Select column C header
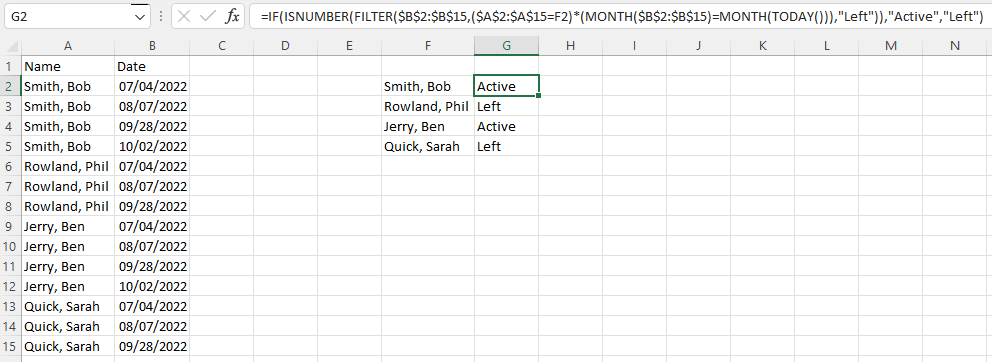The width and height of the screenshot is (992, 362). click(221, 46)
